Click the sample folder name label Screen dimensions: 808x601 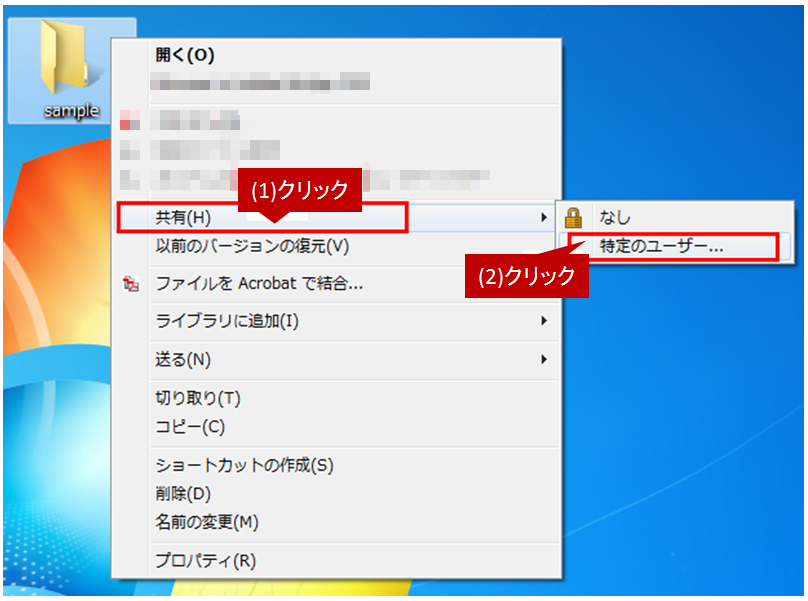(72, 110)
